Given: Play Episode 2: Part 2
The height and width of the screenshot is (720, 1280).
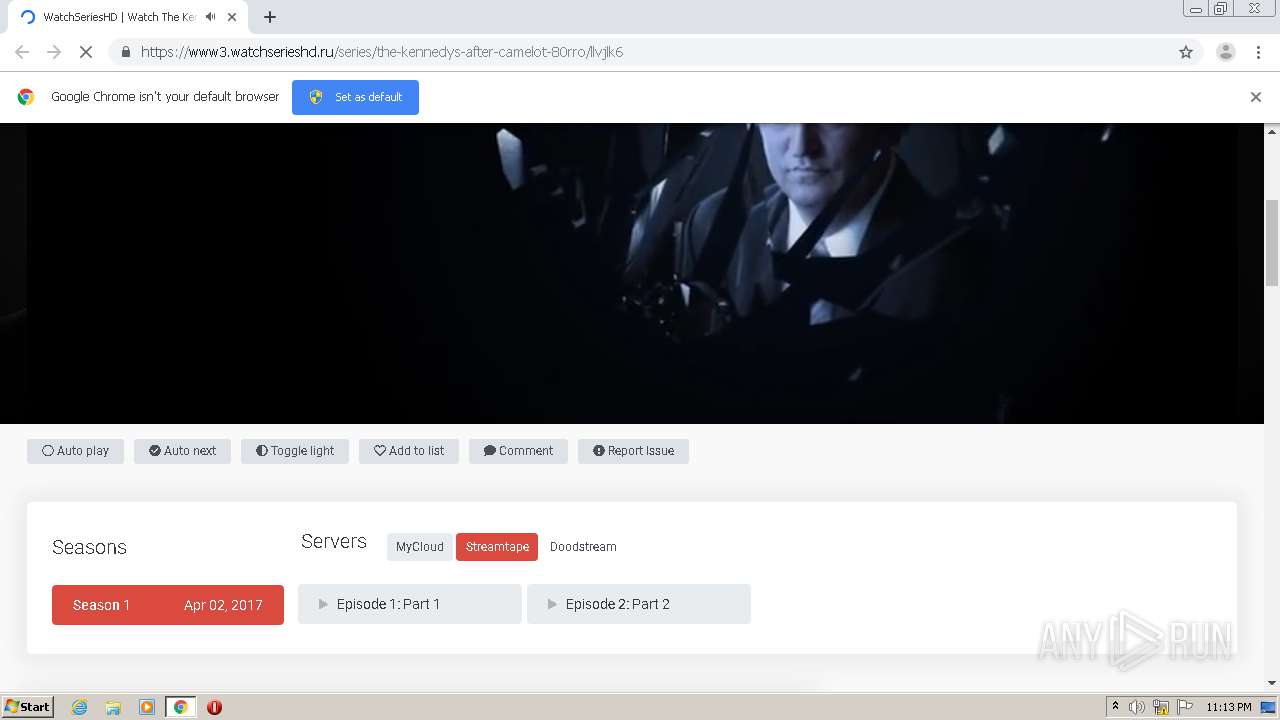Looking at the screenshot, I should (x=639, y=604).
